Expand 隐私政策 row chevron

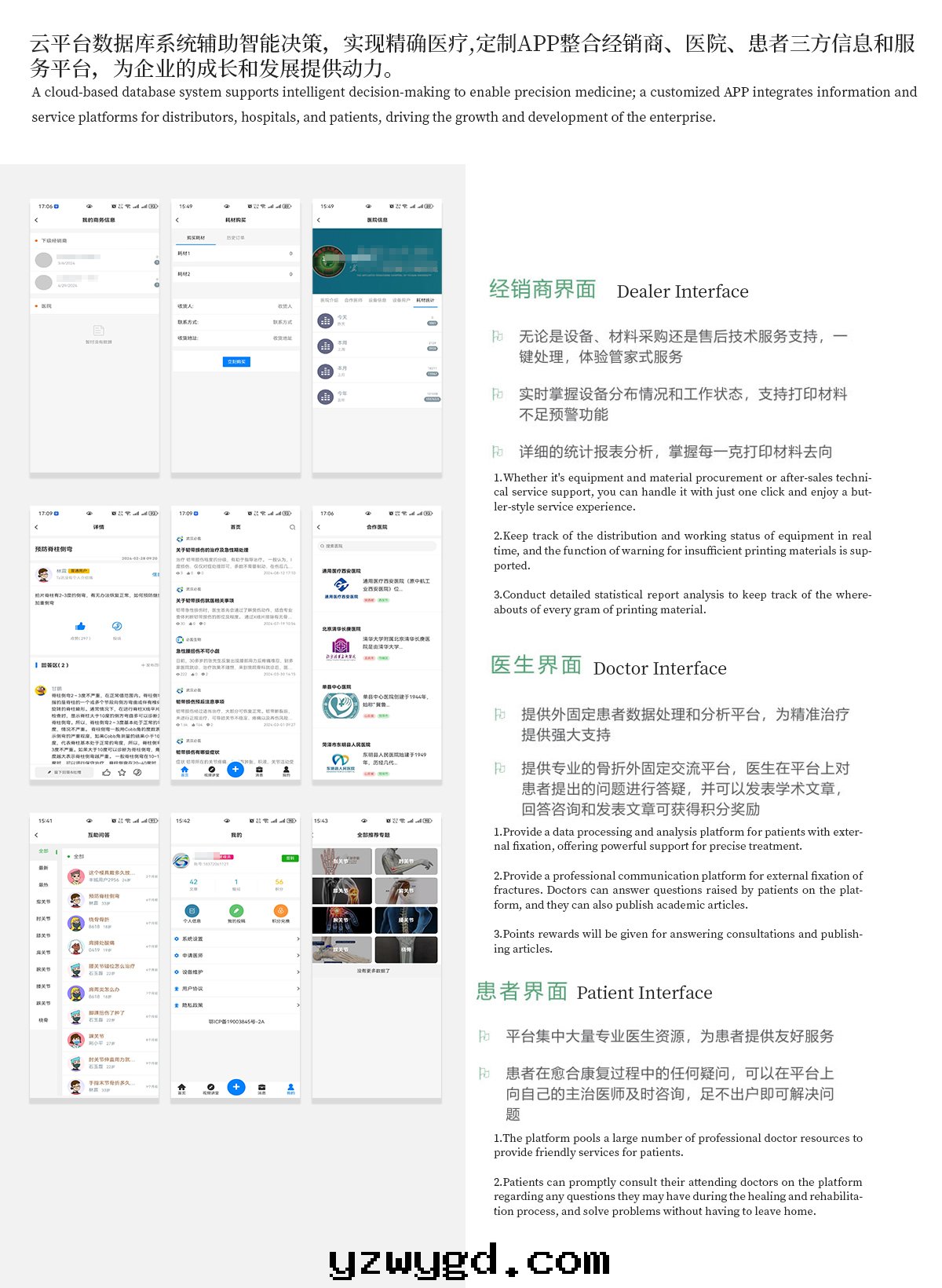coord(298,1005)
